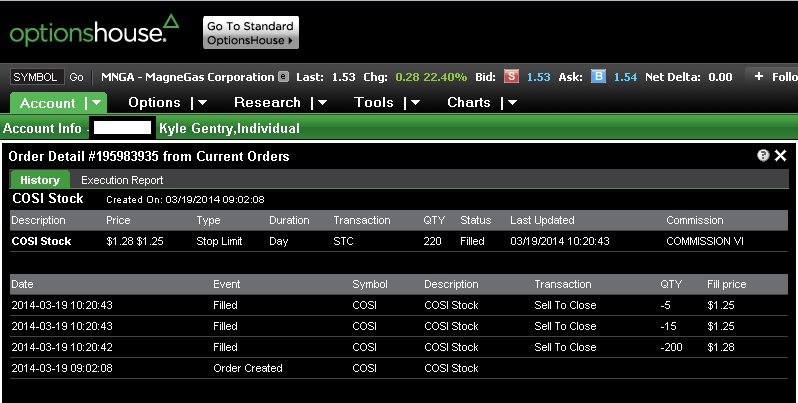Select the History tab
The width and height of the screenshot is (798, 403).
[x=40, y=180]
